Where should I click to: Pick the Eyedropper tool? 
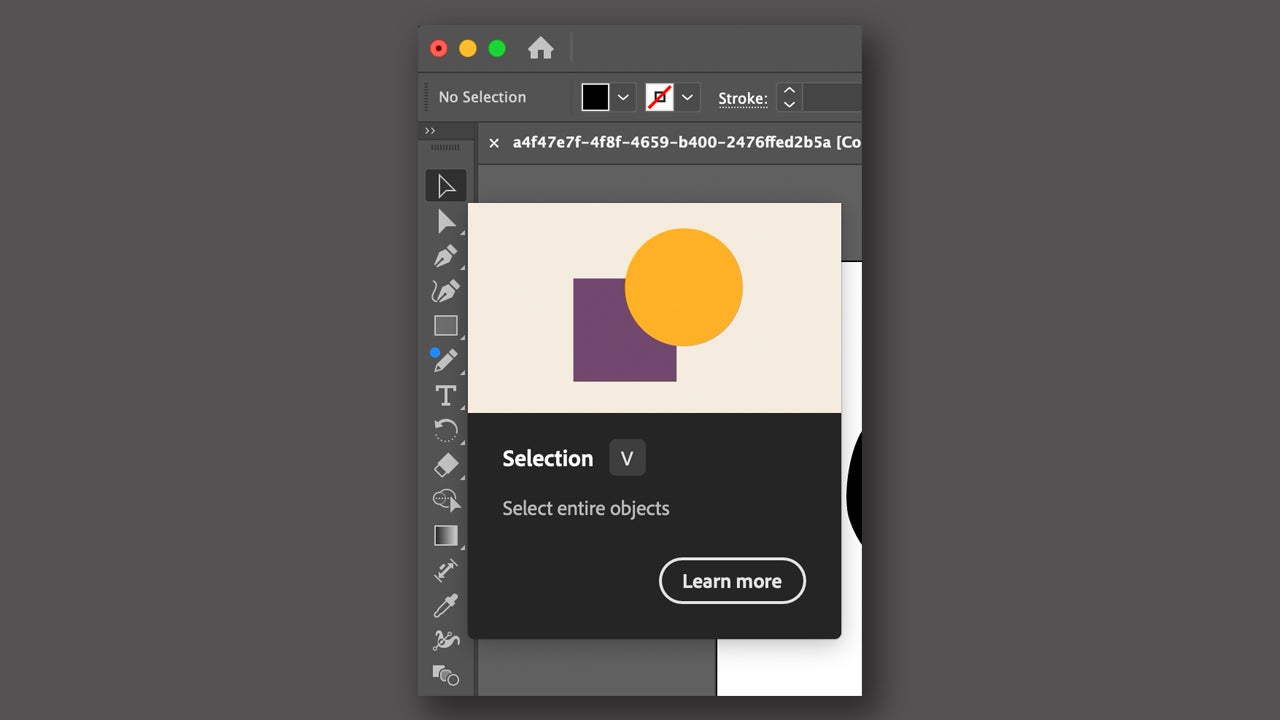[x=446, y=605]
